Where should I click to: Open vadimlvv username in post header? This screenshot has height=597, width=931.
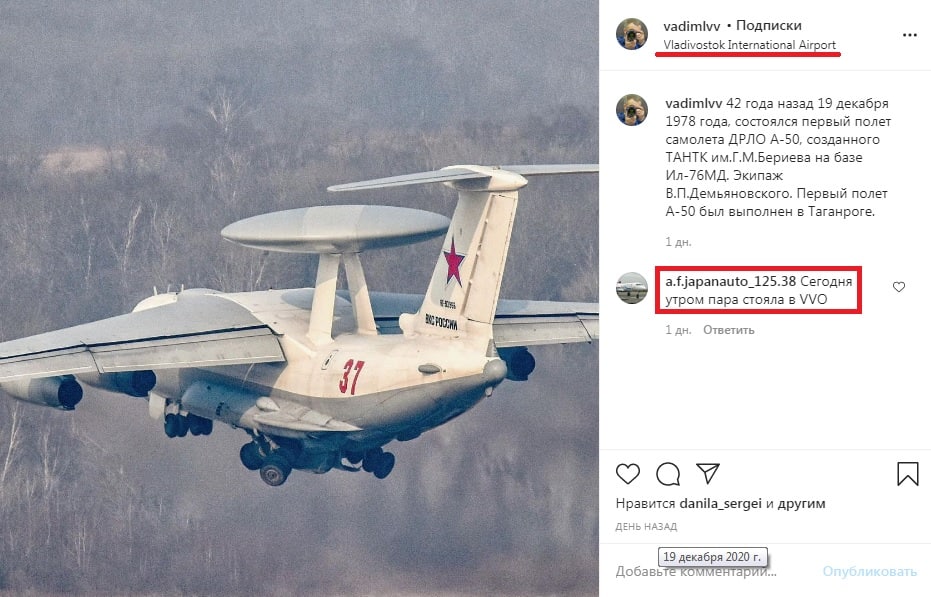pyautogui.click(x=692, y=26)
